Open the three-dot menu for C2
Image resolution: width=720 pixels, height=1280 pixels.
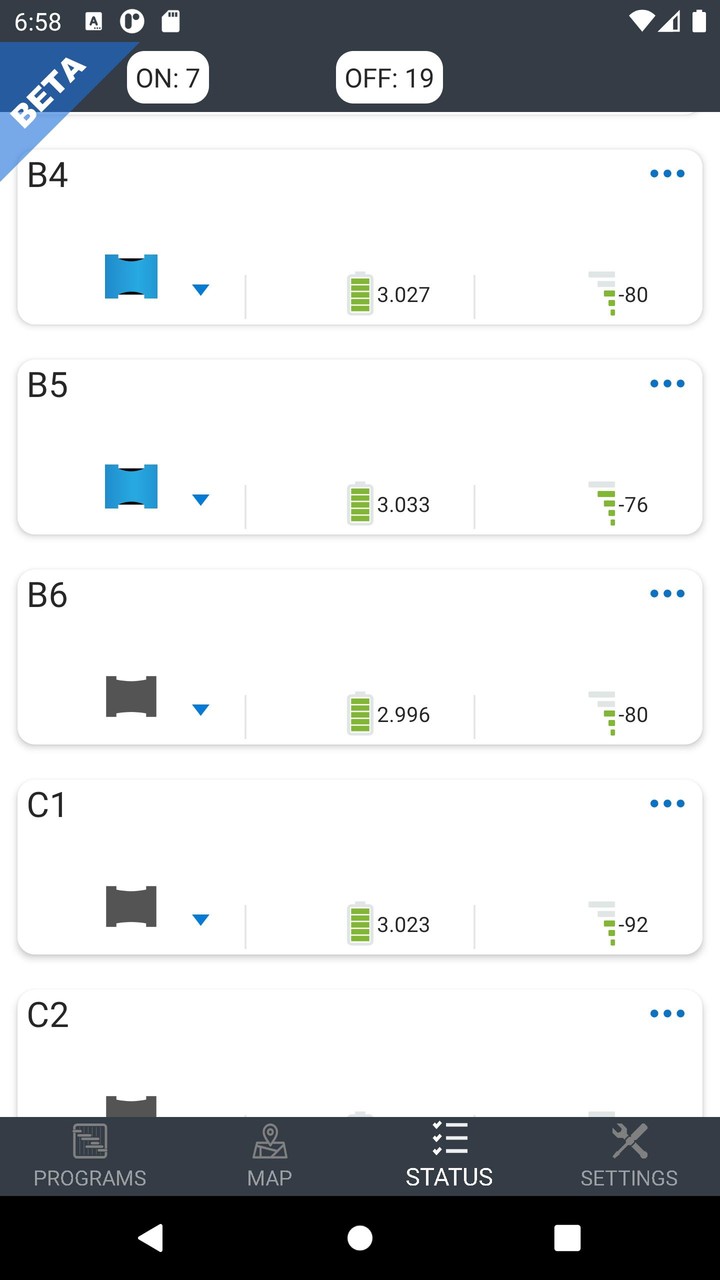[x=667, y=1014]
